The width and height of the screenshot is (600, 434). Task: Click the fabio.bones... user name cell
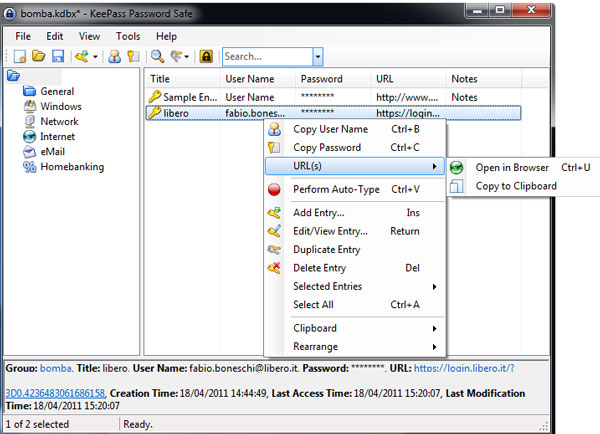click(x=255, y=113)
